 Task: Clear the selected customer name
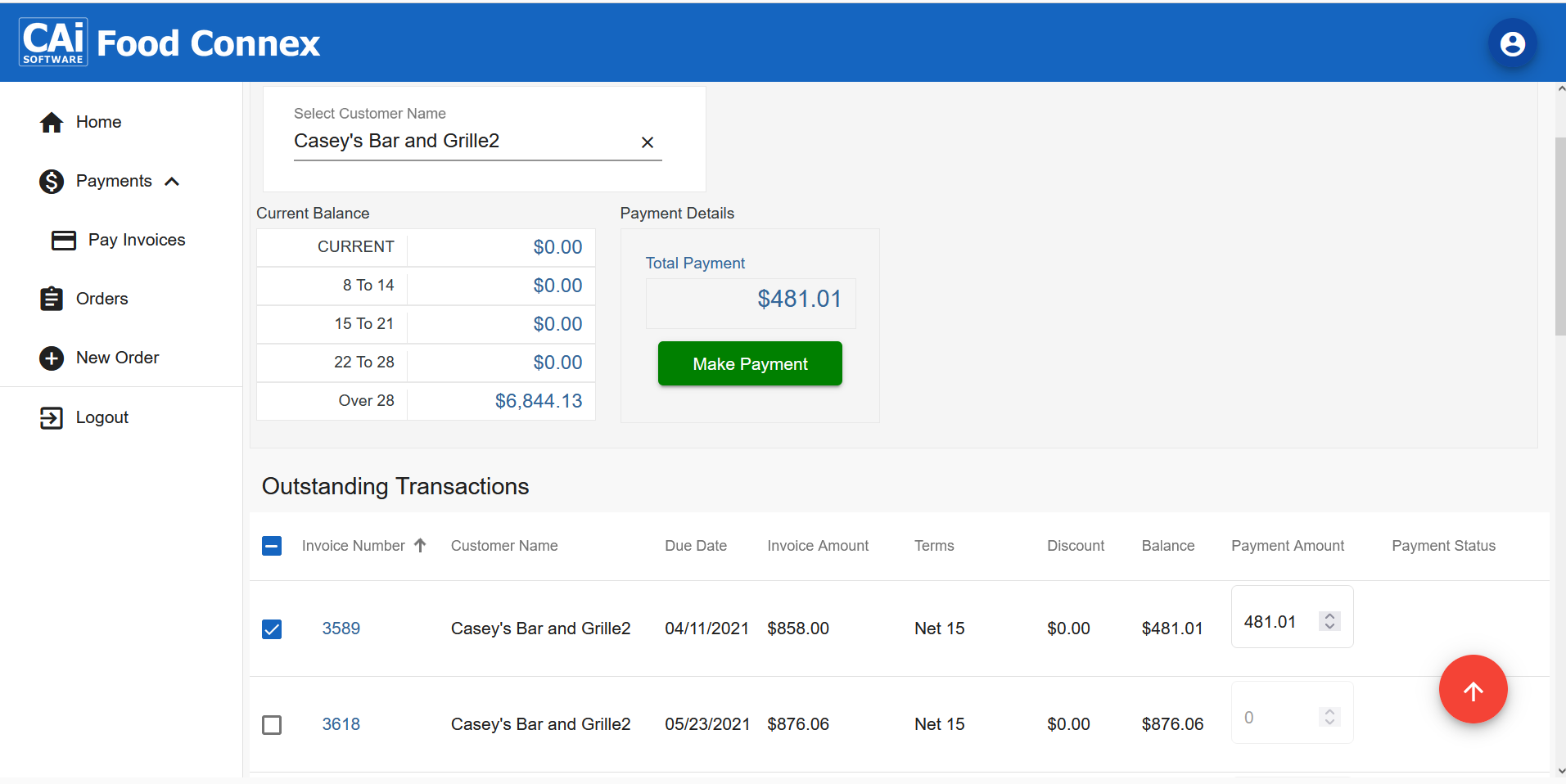tap(647, 142)
